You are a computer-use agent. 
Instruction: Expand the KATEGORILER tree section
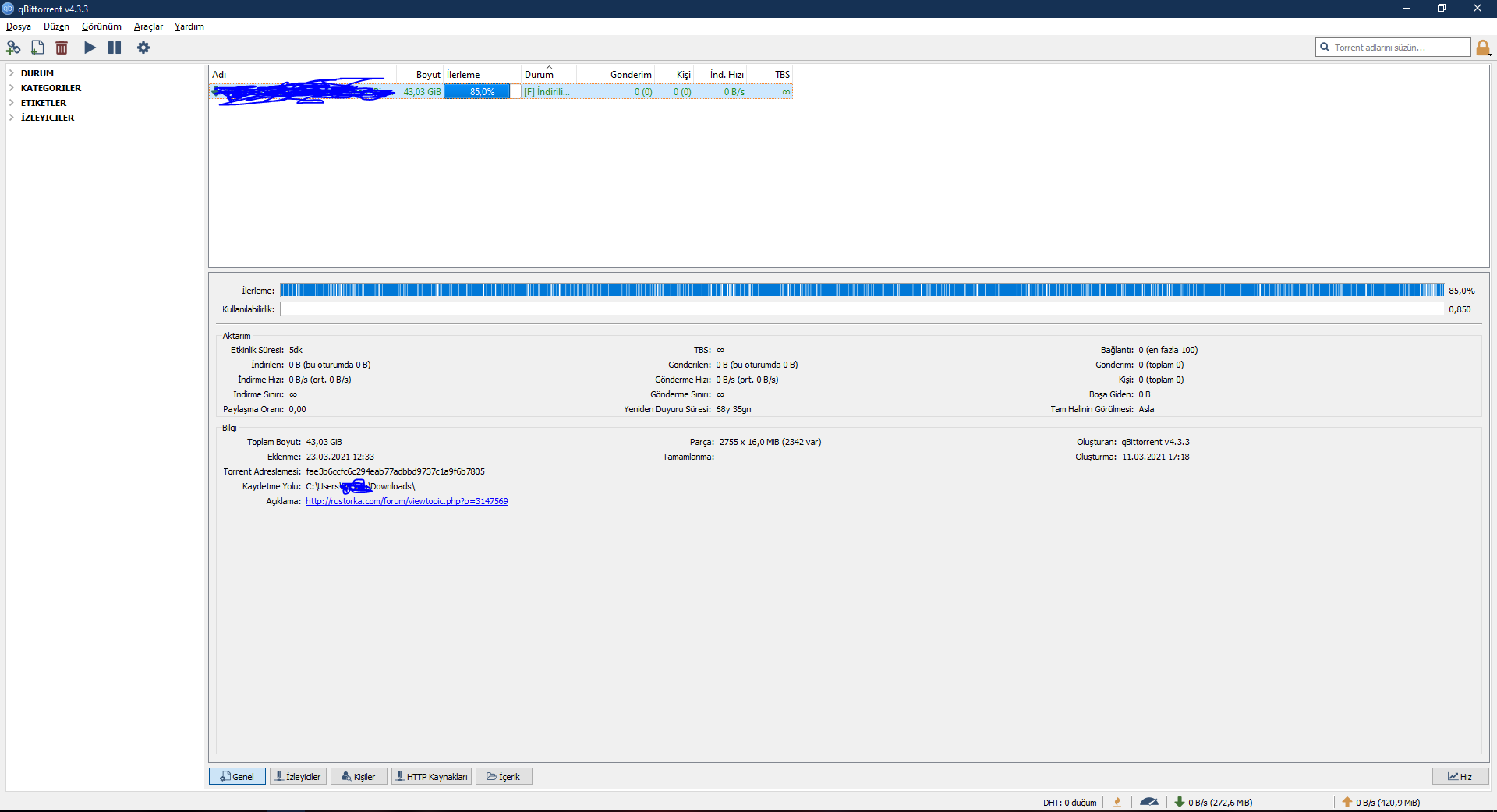(12, 88)
